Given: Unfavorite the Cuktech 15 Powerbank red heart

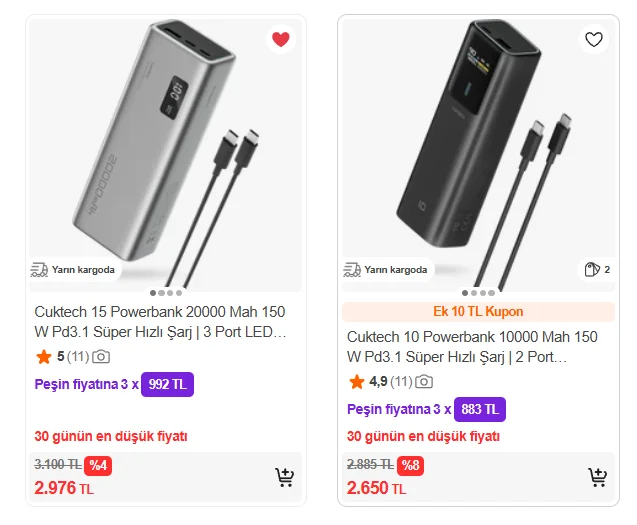Looking at the screenshot, I should click(280, 39).
